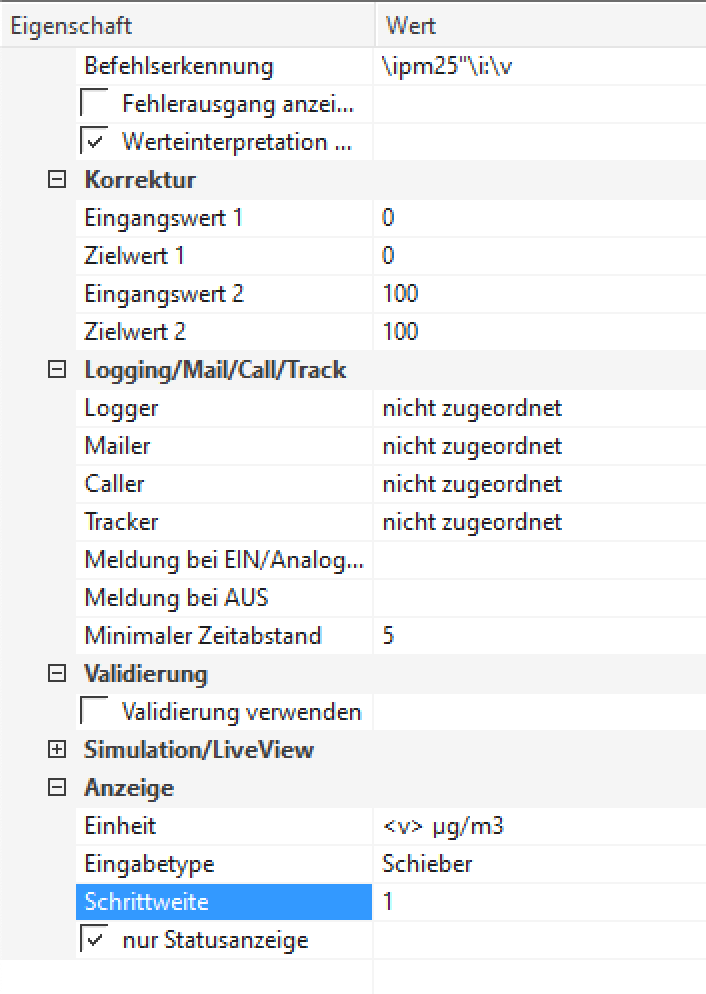Collapse the Korrektur section
706x994 pixels.
(57, 180)
